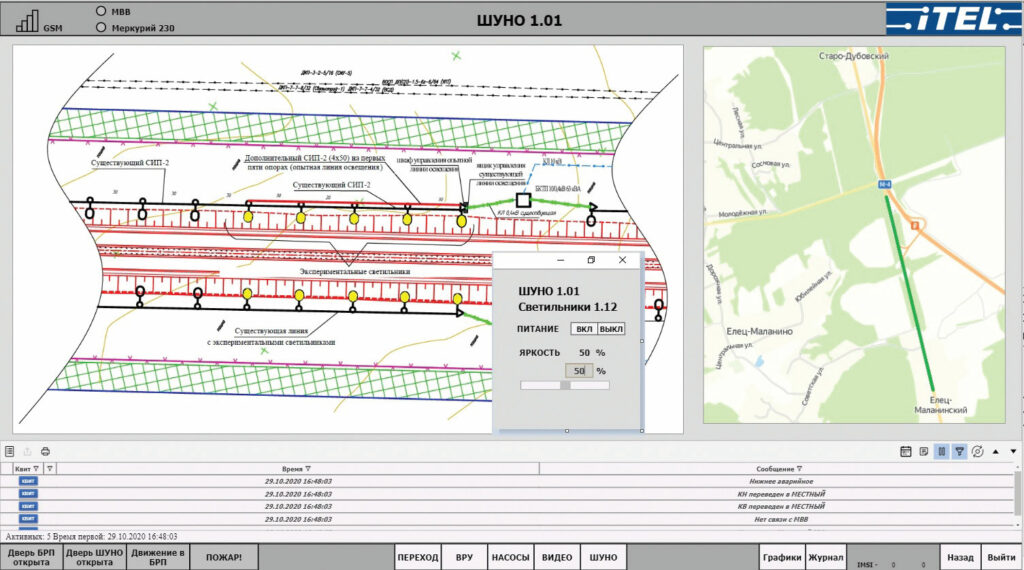Switch power off with ВЫКЛ
The width and height of the screenshot is (1024, 570).
(611, 329)
